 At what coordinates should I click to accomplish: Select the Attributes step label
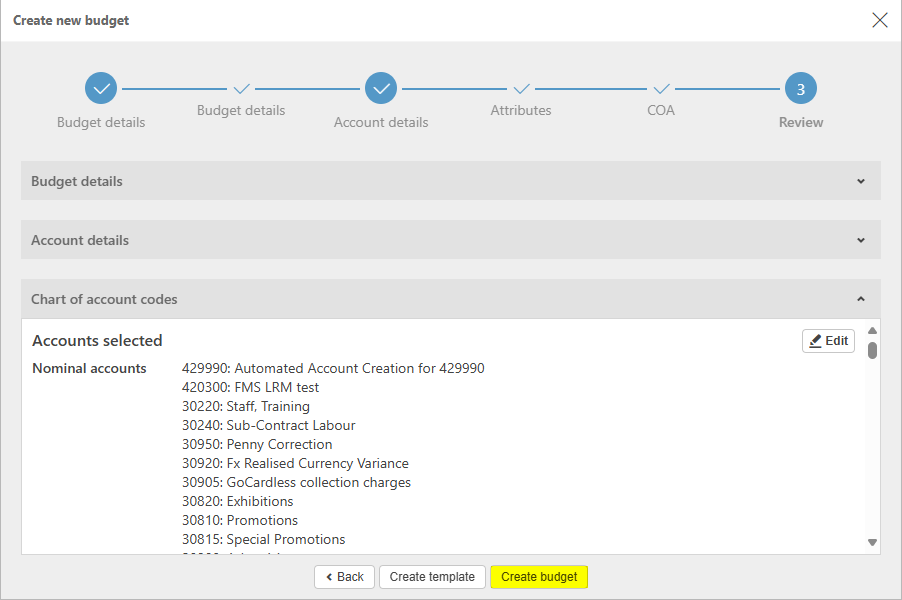pos(521,111)
